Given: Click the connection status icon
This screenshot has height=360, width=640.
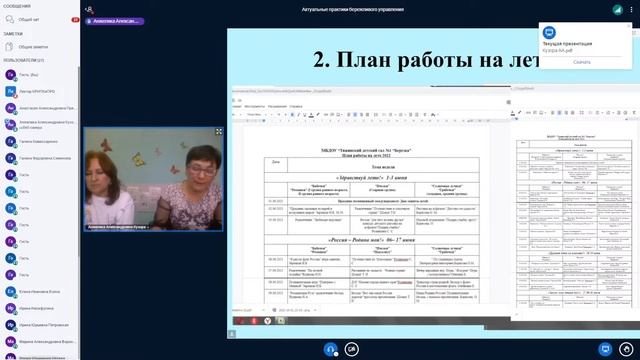Looking at the screenshot, I should 618,9.
